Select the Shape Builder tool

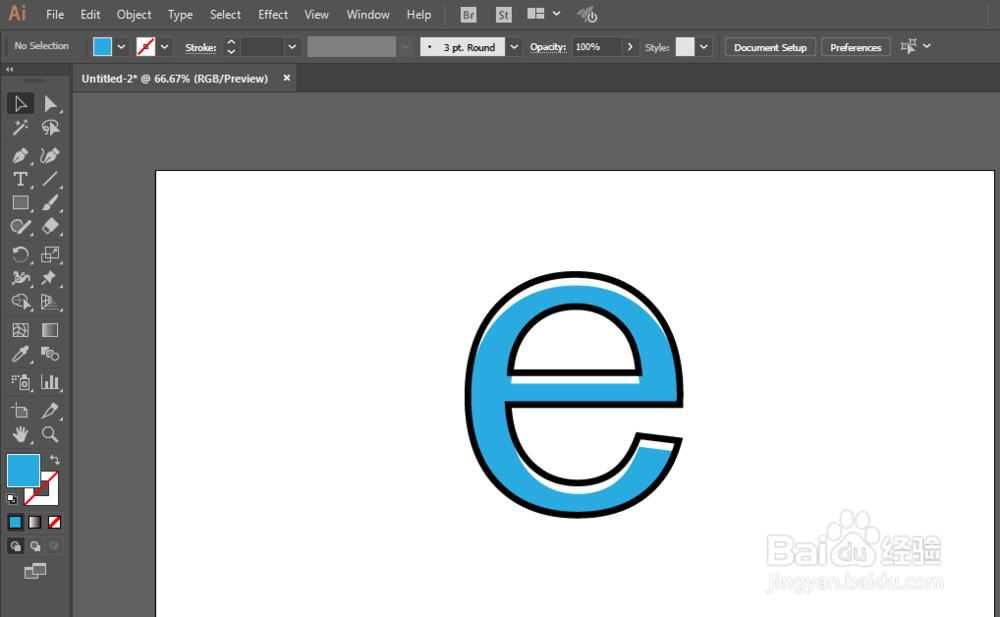click(x=20, y=302)
